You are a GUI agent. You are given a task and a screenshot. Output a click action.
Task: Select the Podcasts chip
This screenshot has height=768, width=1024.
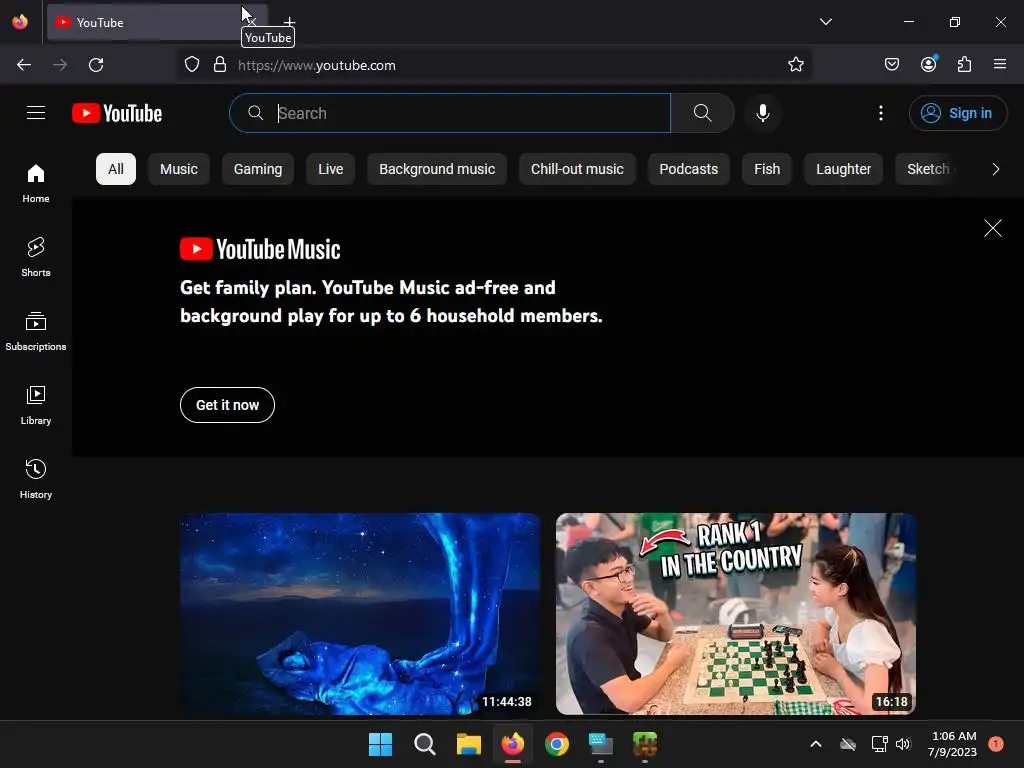click(688, 169)
